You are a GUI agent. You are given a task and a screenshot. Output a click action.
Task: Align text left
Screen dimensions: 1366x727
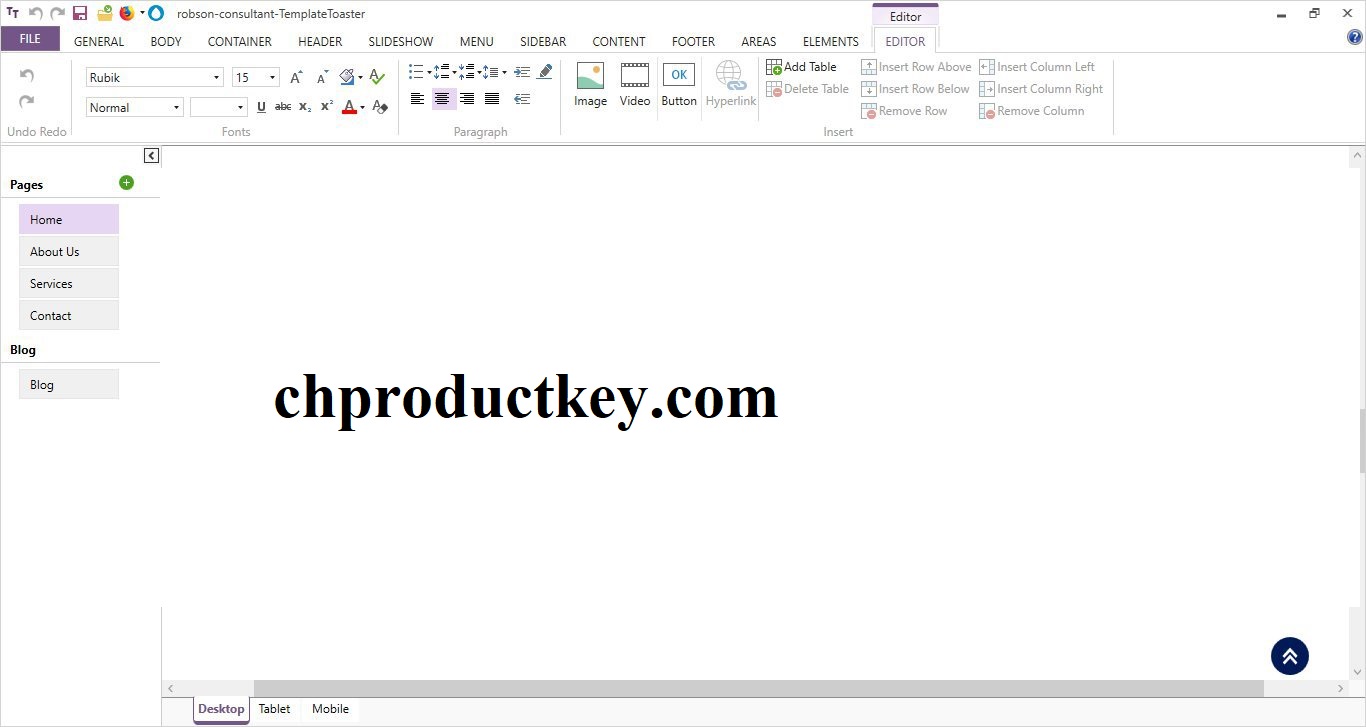[418, 99]
